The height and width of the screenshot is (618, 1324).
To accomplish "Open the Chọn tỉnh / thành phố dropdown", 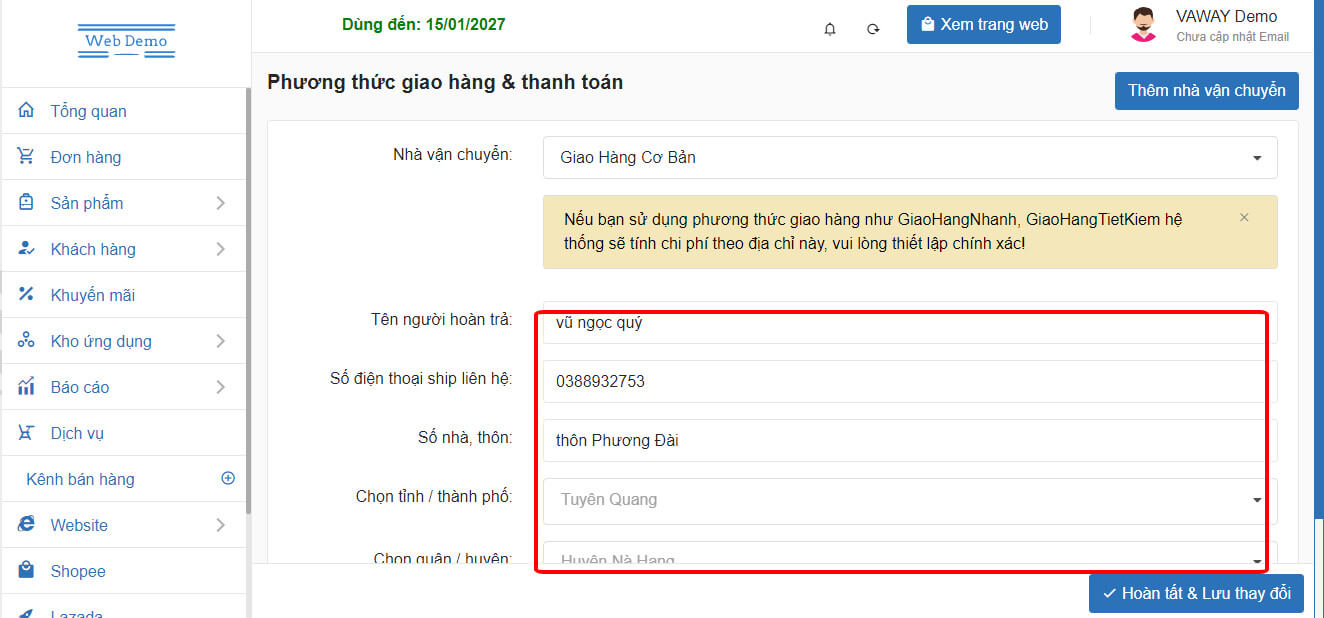I will coord(909,500).
